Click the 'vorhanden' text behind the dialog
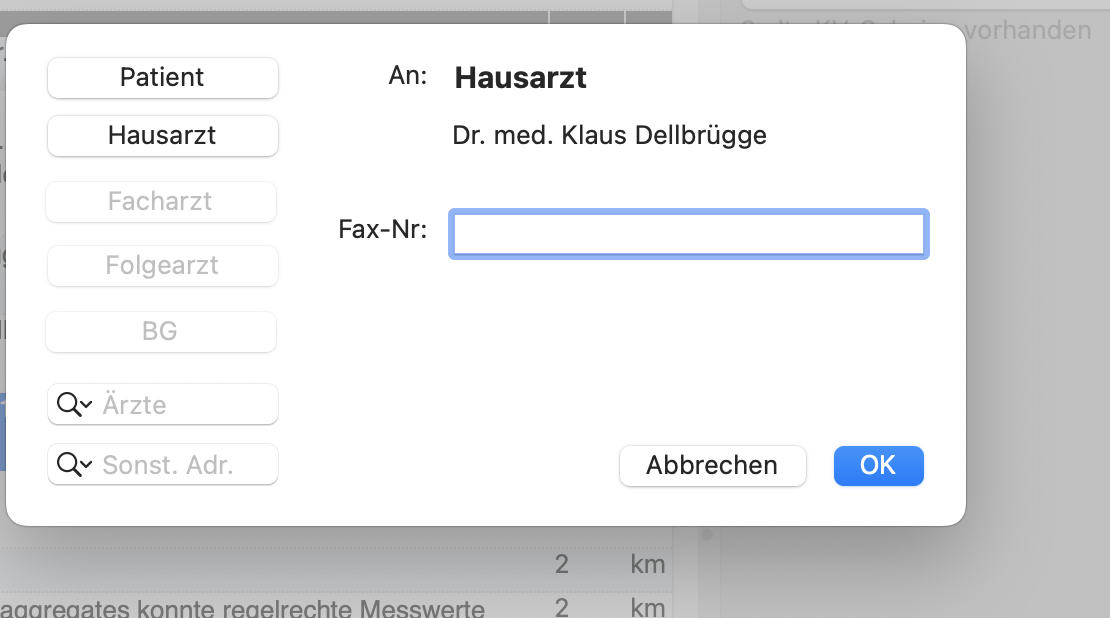The image size is (1110, 618). click(1028, 30)
